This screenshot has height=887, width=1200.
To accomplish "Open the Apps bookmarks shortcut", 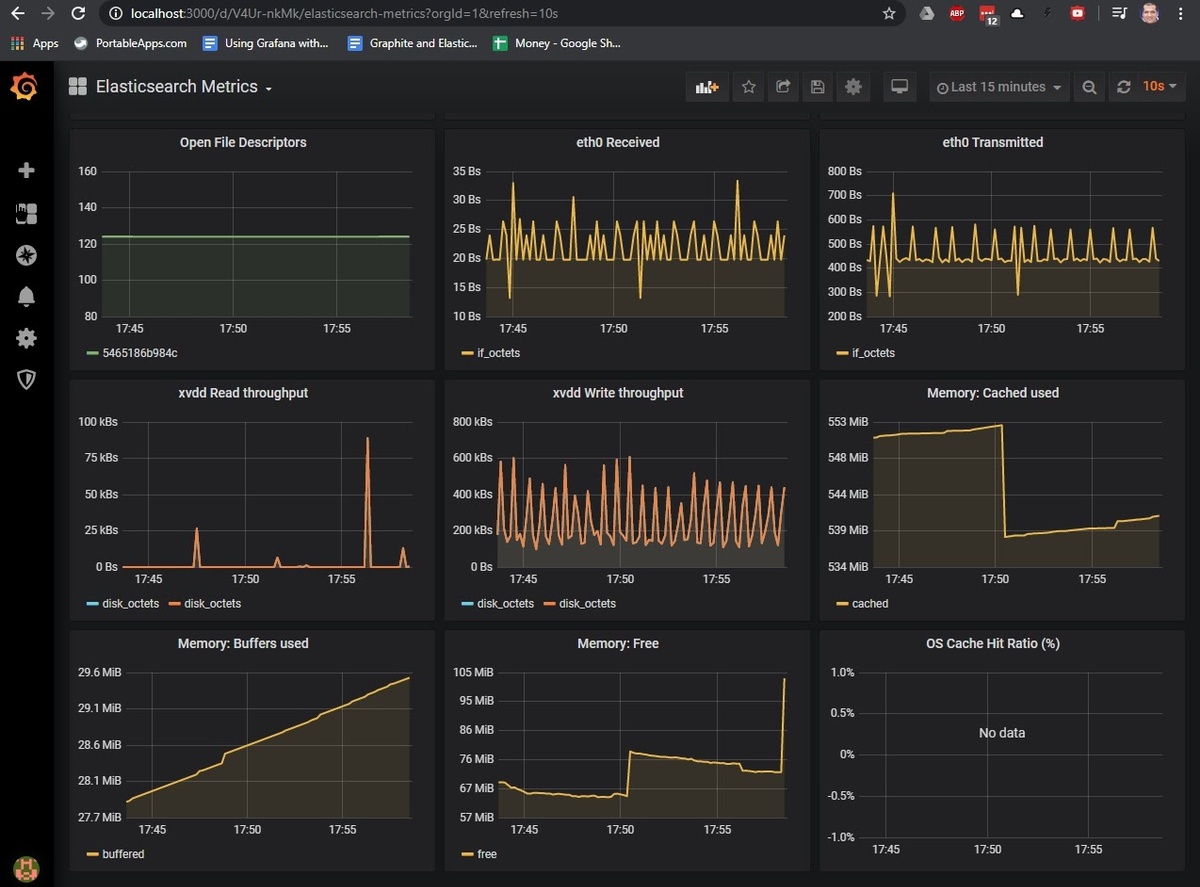I will [35, 43].
